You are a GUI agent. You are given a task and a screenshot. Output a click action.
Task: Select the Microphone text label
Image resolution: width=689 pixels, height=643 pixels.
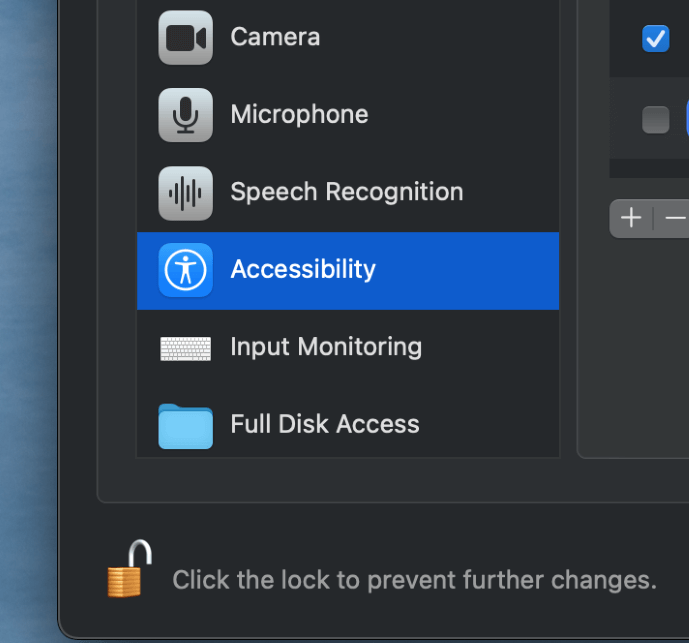(x=299, y=114)
